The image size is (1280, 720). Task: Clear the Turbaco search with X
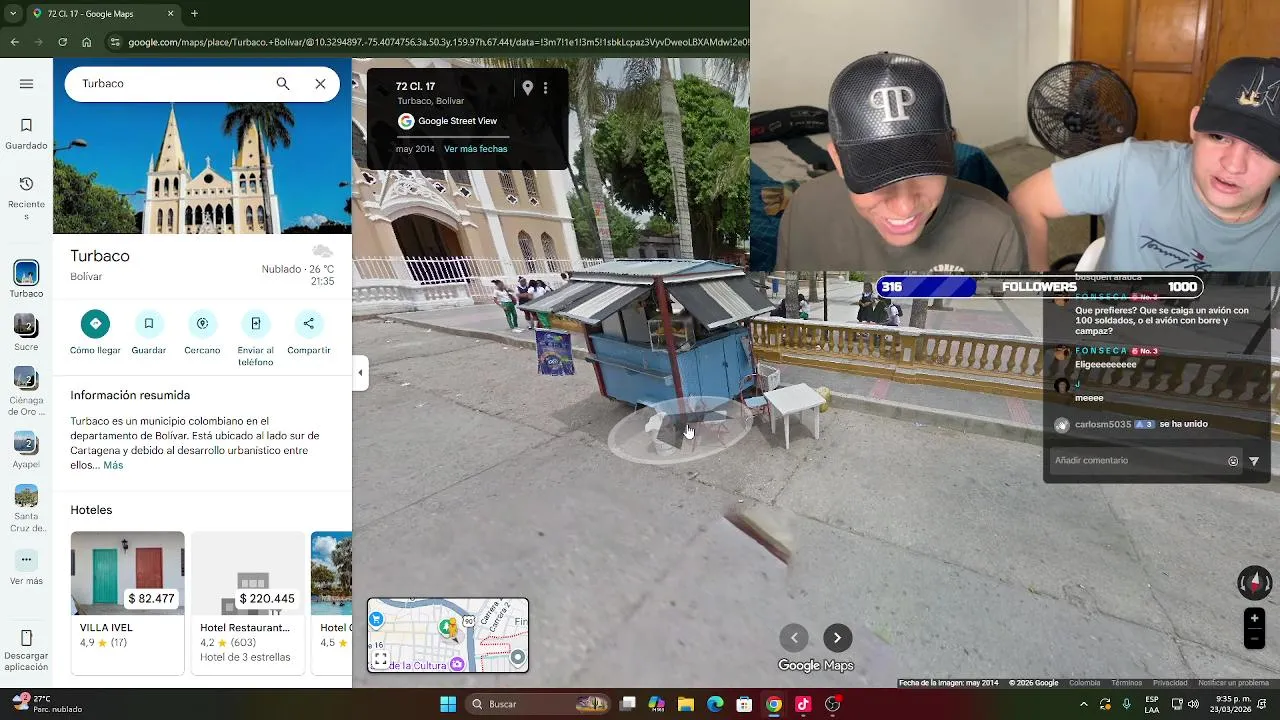click(x=320, y=84)
